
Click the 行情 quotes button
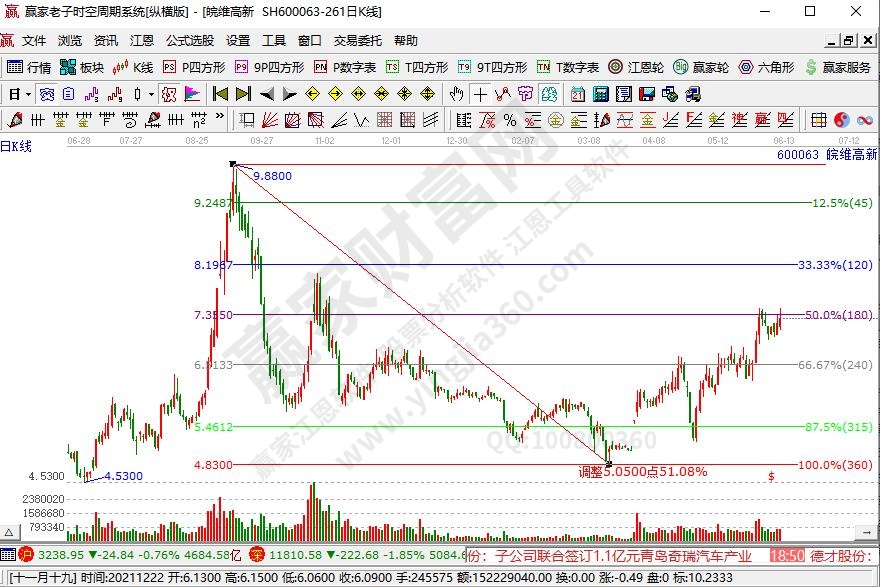29,67
